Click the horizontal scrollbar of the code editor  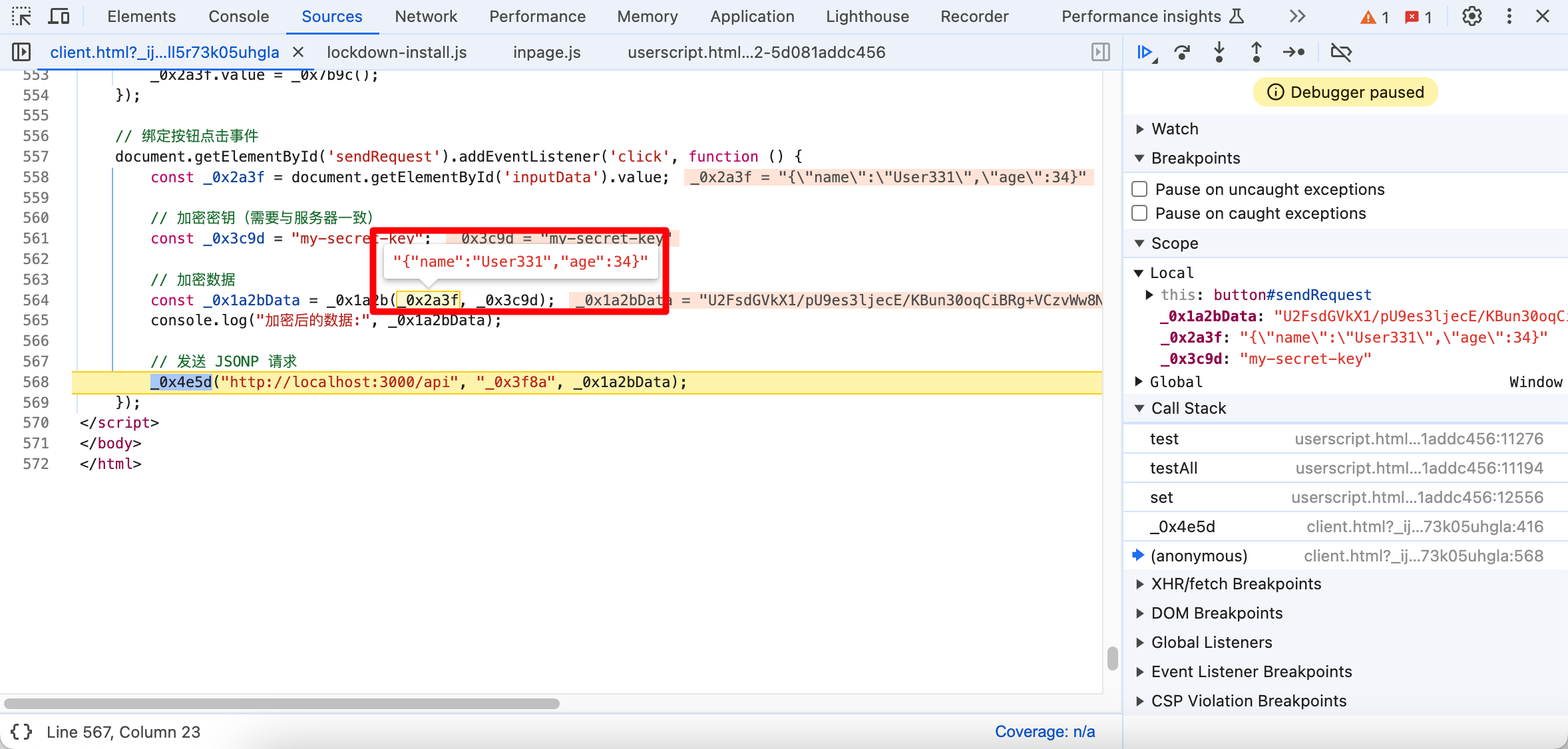pos(282,704)
